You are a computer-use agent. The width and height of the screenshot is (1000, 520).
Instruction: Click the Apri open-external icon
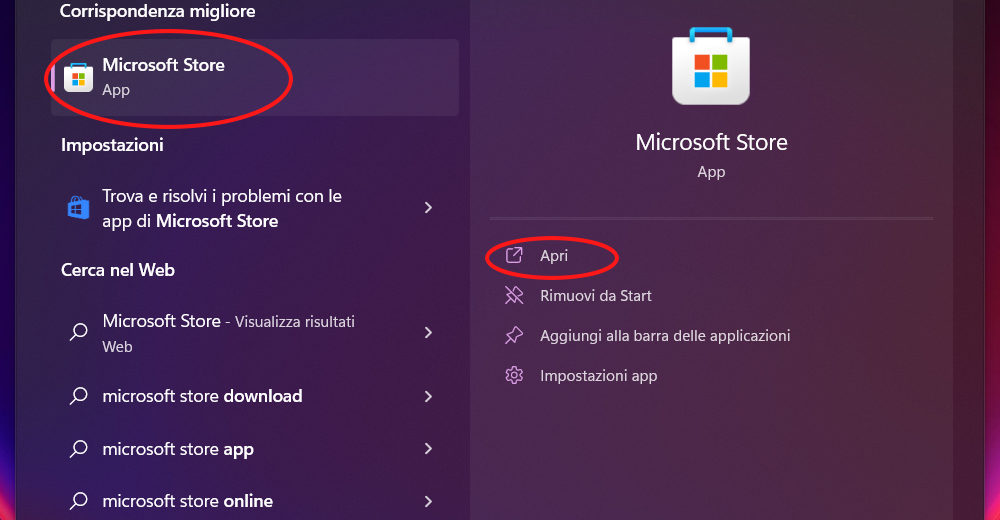(514, 256)
